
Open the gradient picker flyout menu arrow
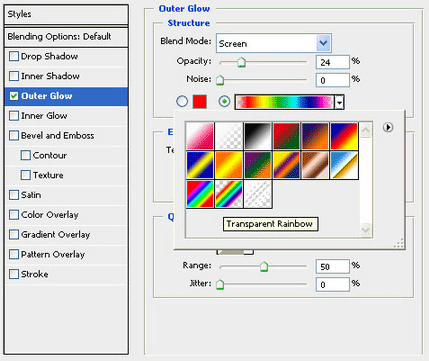click(x=388, y=127)
